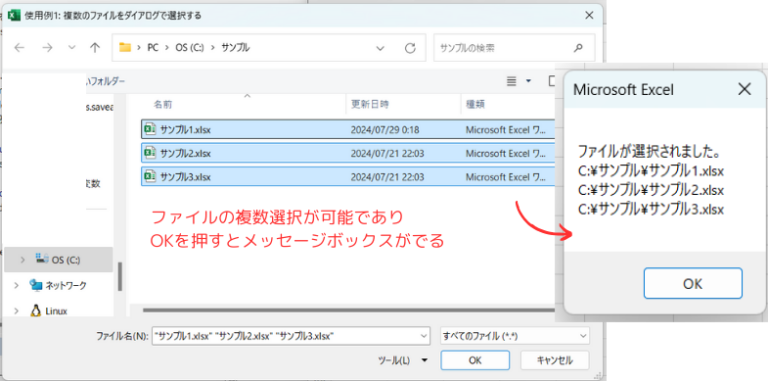The image size is (768, 381).
Task: Go back with the left arrow
Action: click(x=20, y=48)
